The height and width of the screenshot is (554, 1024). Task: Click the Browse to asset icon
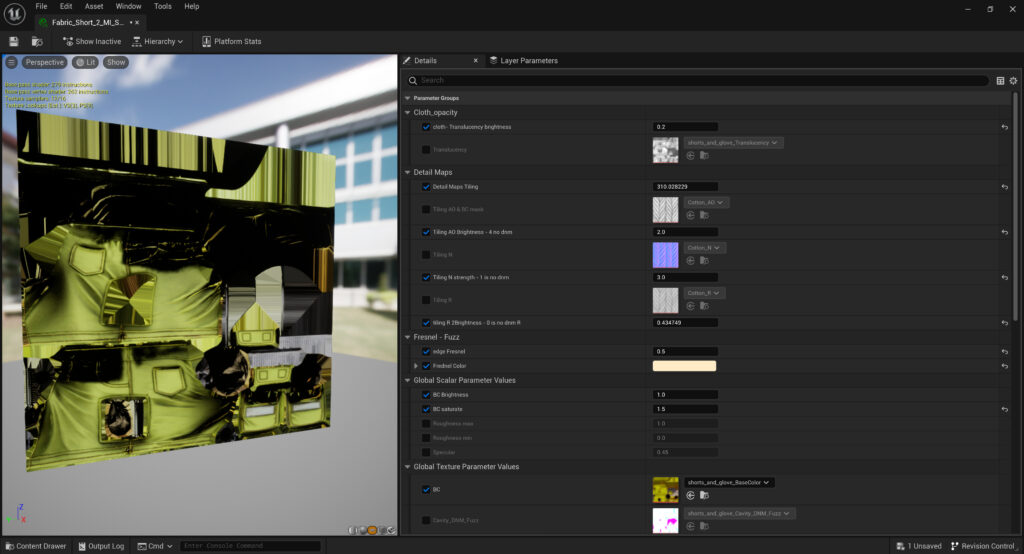pyautogui.click(x=37, y=41)
